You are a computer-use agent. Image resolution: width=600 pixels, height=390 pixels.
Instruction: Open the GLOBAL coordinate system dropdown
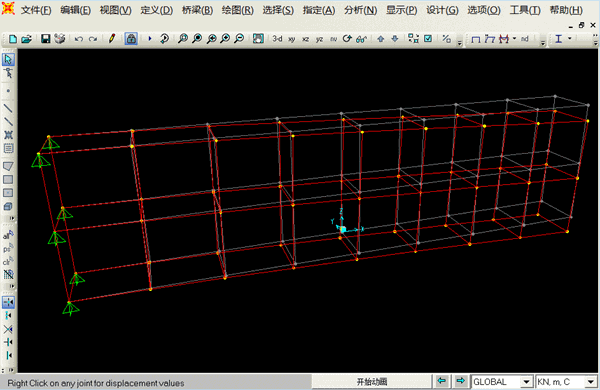[x=502, y=382]
